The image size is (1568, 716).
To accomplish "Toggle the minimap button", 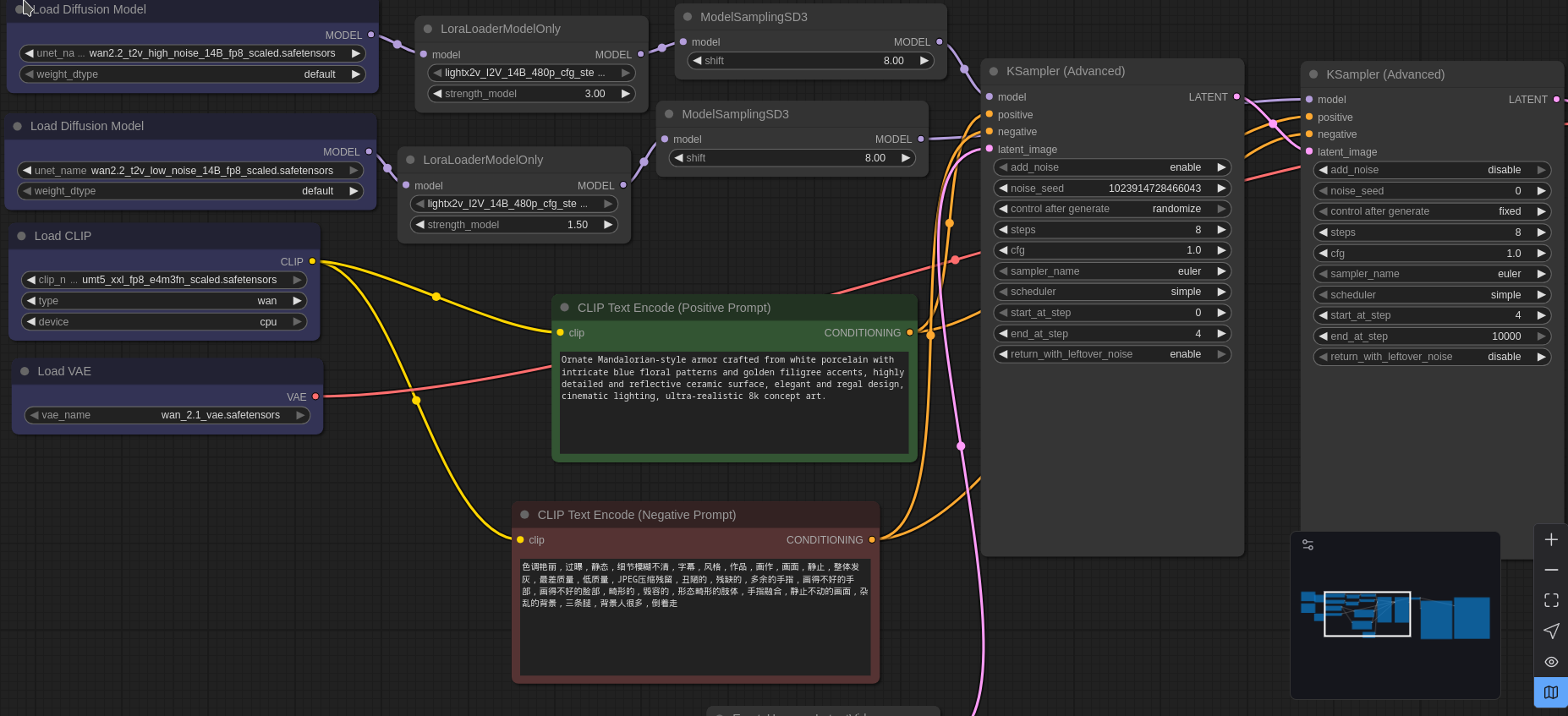I will 1551,692.
